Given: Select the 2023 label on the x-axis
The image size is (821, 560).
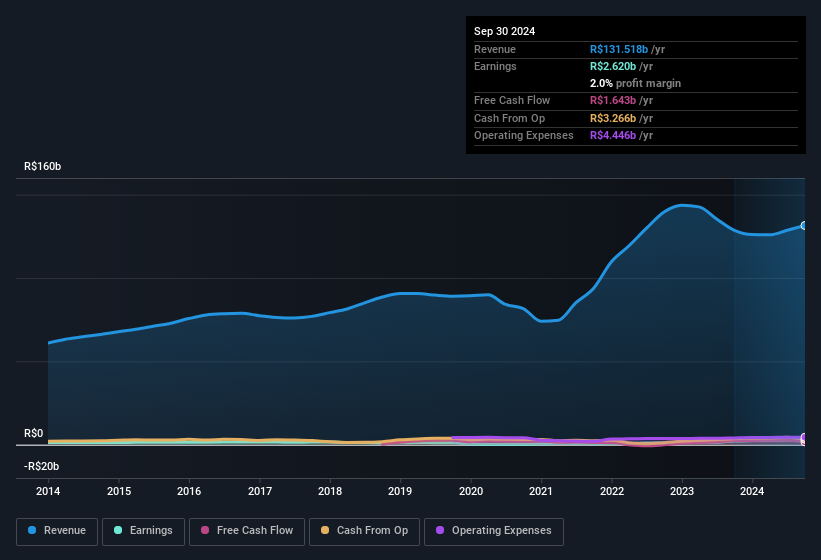Looking at the screenshot, I should click(682, 491).
